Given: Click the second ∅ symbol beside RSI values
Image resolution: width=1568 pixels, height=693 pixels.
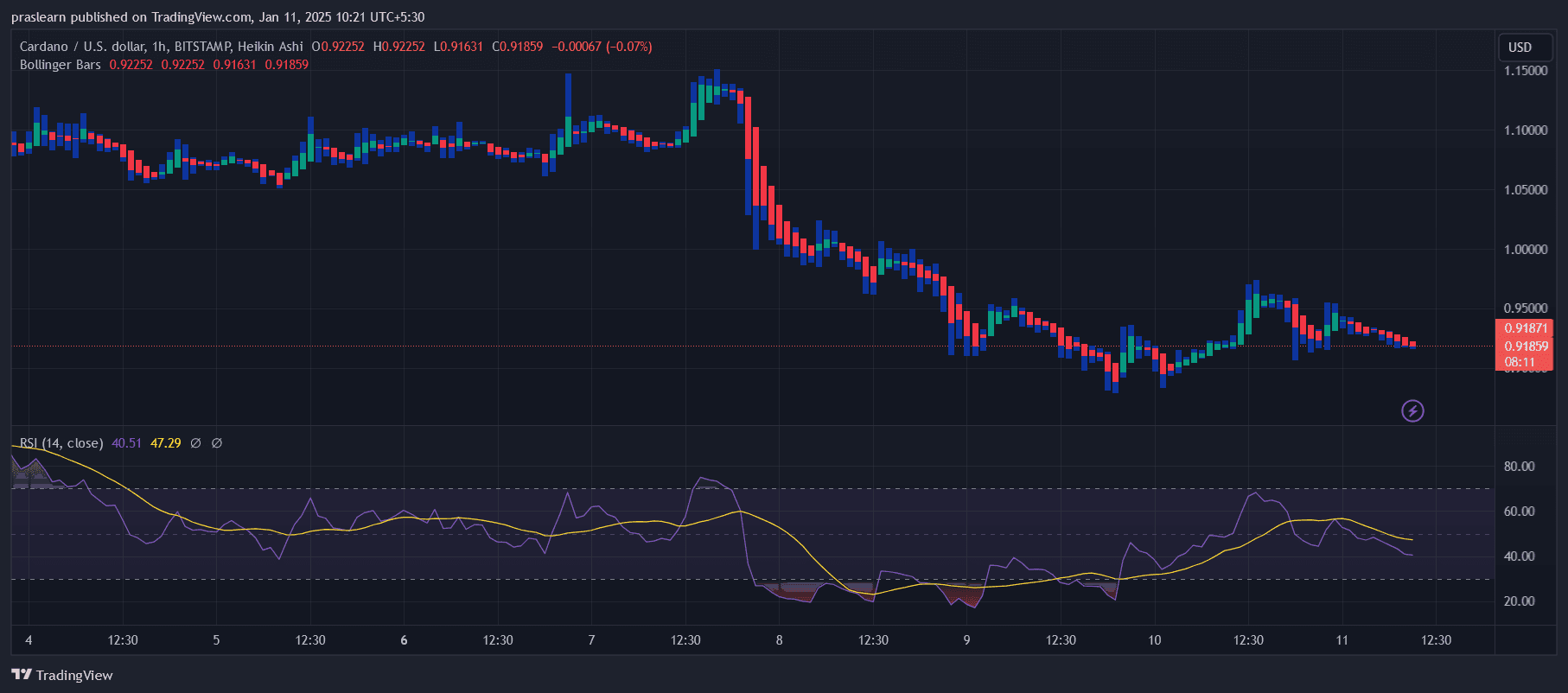Looking at the screenshot, I should pyautogui.click(x=217, y=443).
